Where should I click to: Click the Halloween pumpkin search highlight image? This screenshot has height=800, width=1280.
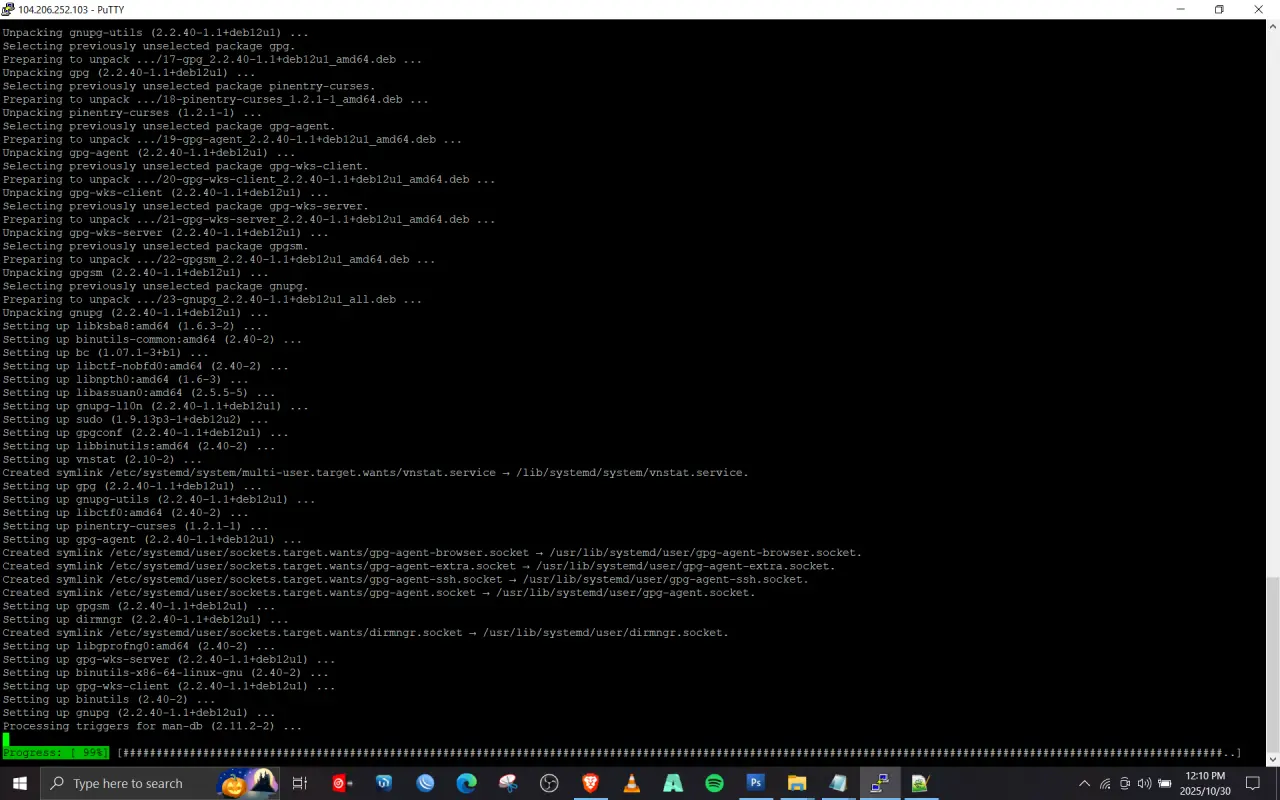point(249,783)
